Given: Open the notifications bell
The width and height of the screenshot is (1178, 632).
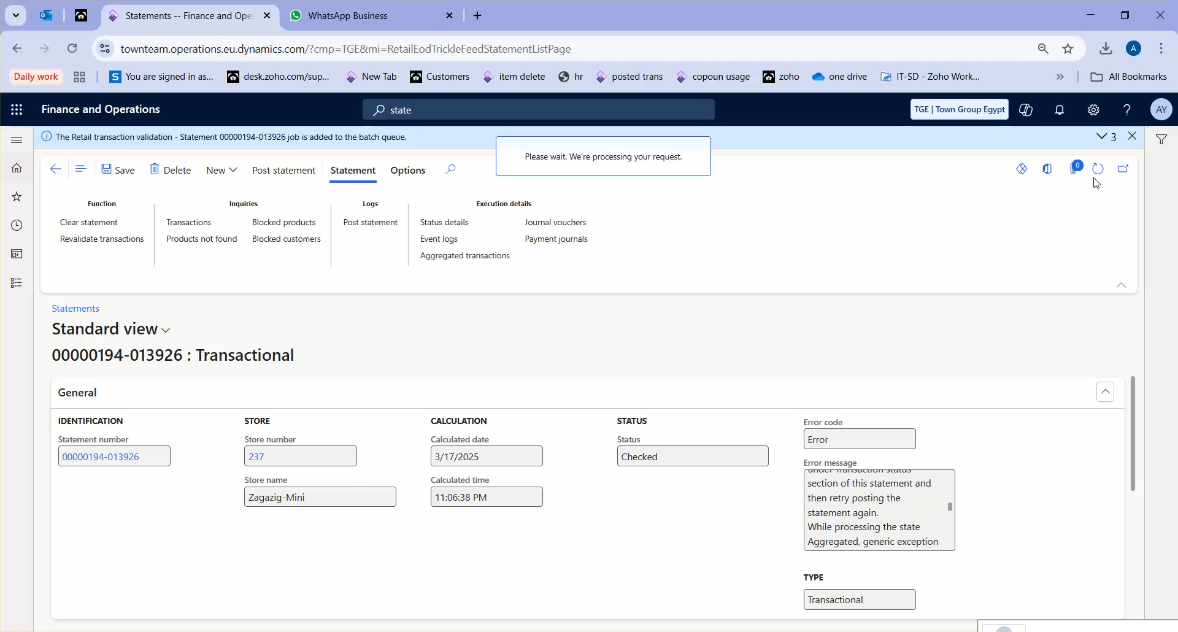Looking at the screenshot, I should [1059, 110].
